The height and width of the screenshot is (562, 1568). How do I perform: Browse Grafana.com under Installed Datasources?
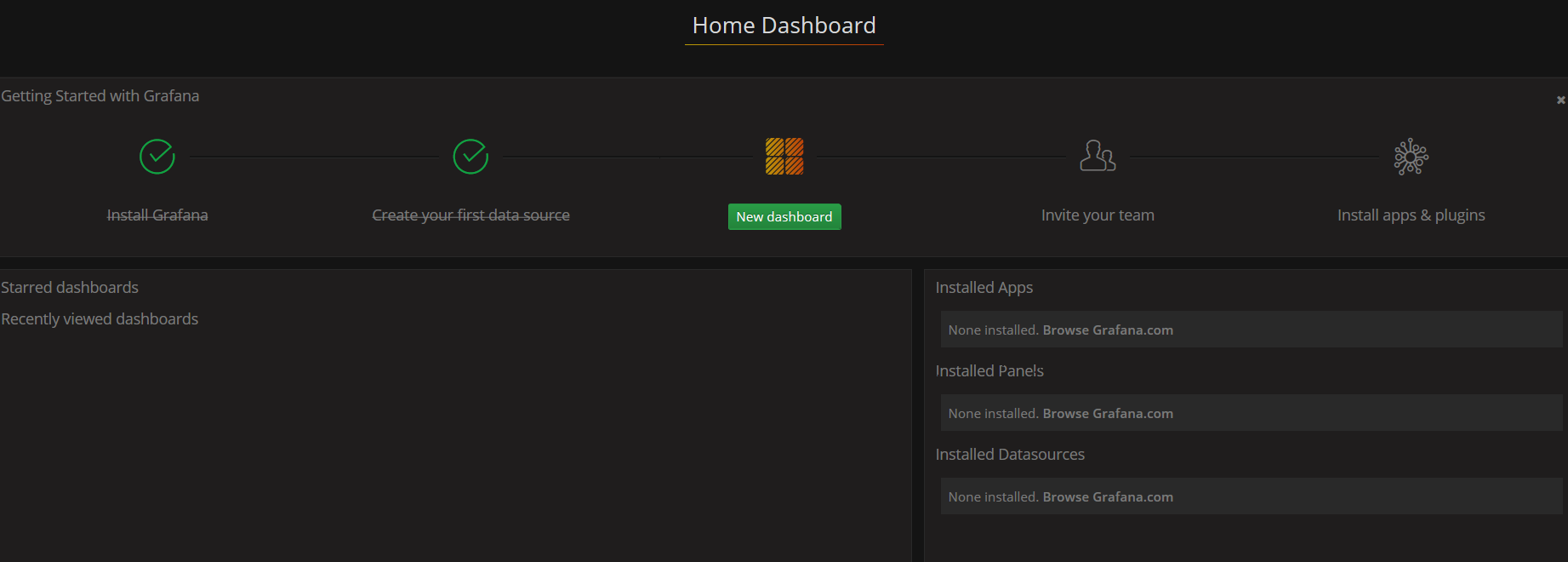[x=1108, y=497]
